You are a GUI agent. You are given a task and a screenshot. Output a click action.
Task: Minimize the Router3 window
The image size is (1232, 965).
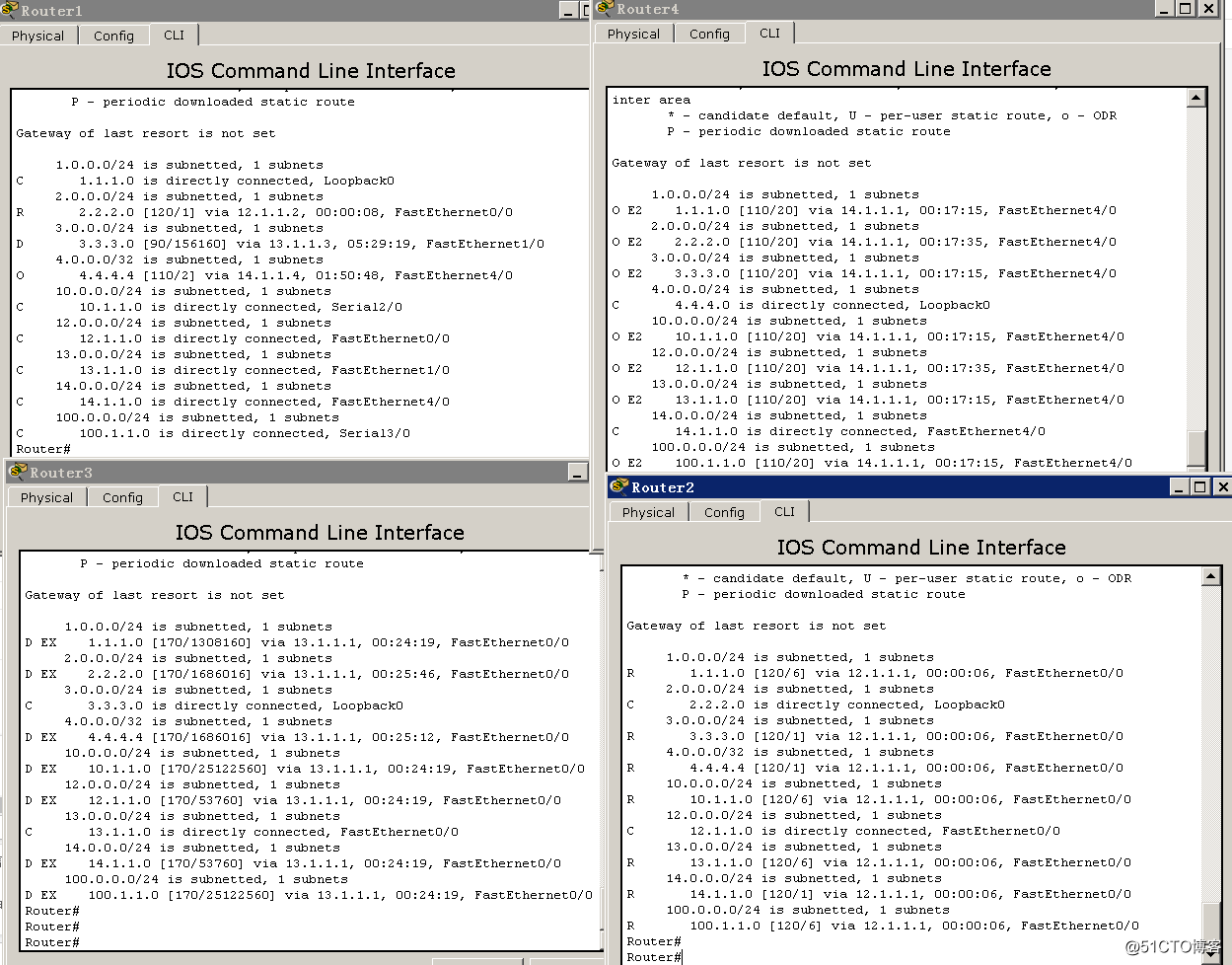point(578,472)
